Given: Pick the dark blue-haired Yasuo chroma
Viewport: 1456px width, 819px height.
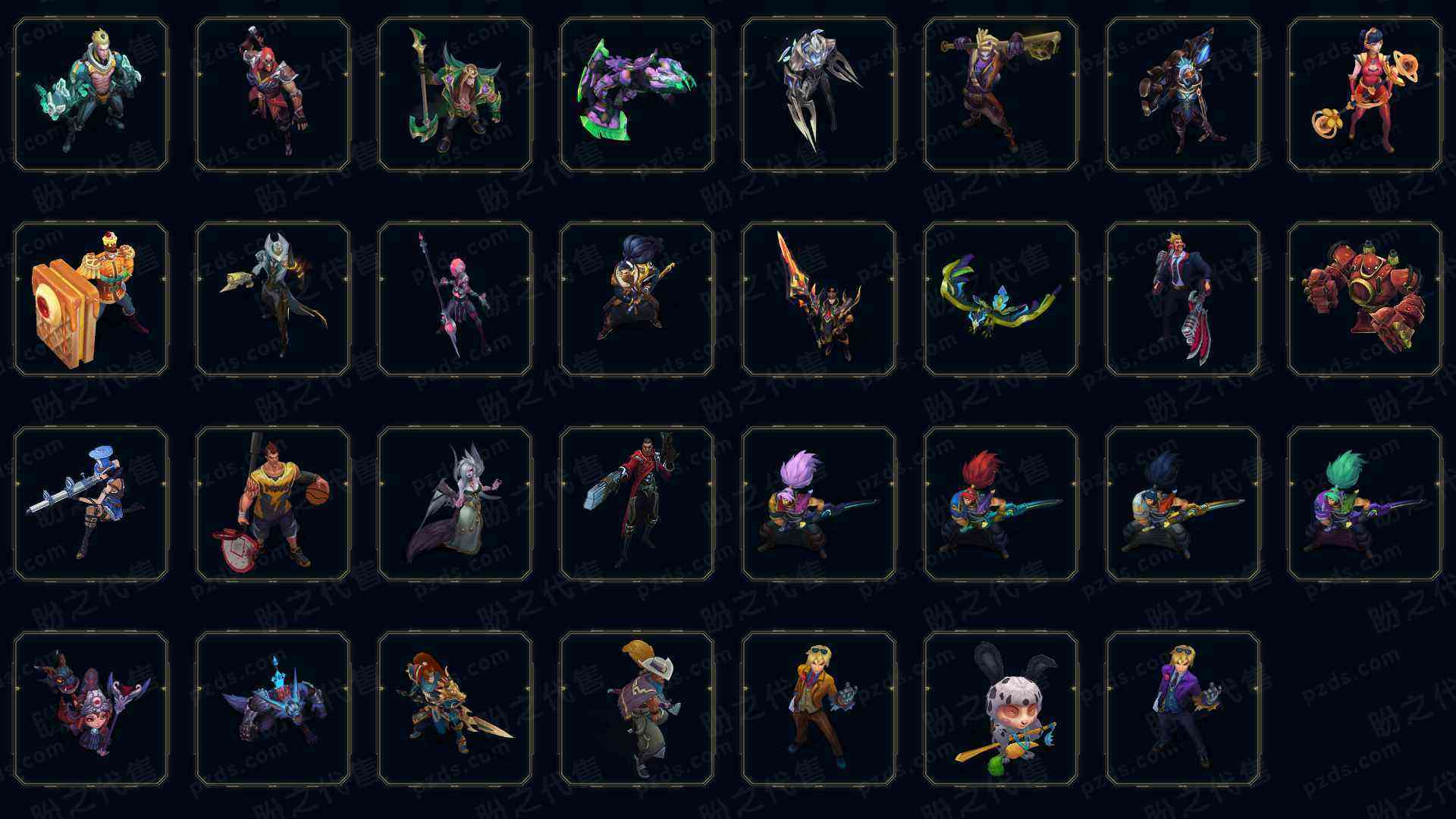Looking at the screenshot, I should (x=1182, y=504).
